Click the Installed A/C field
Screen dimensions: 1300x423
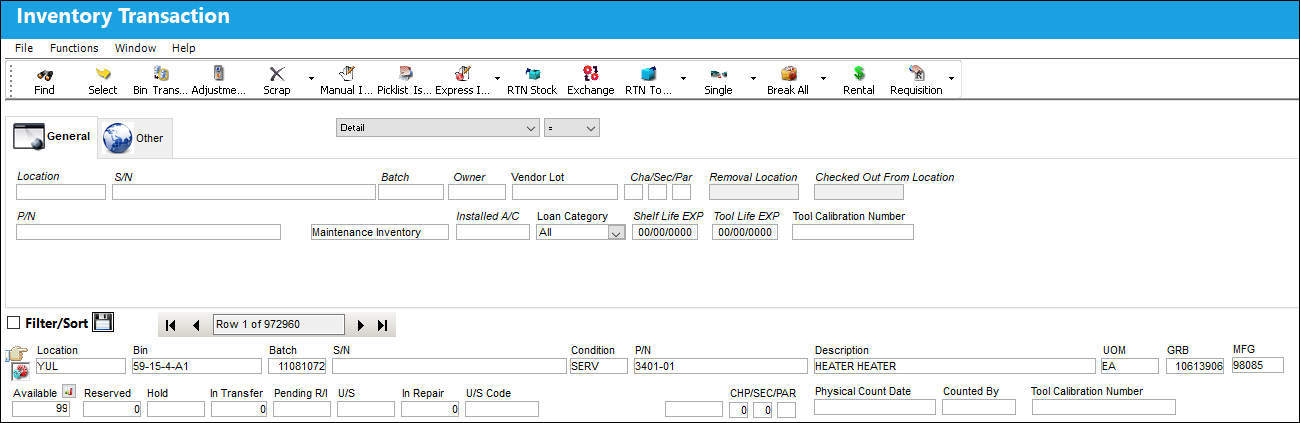coord(493,232)
